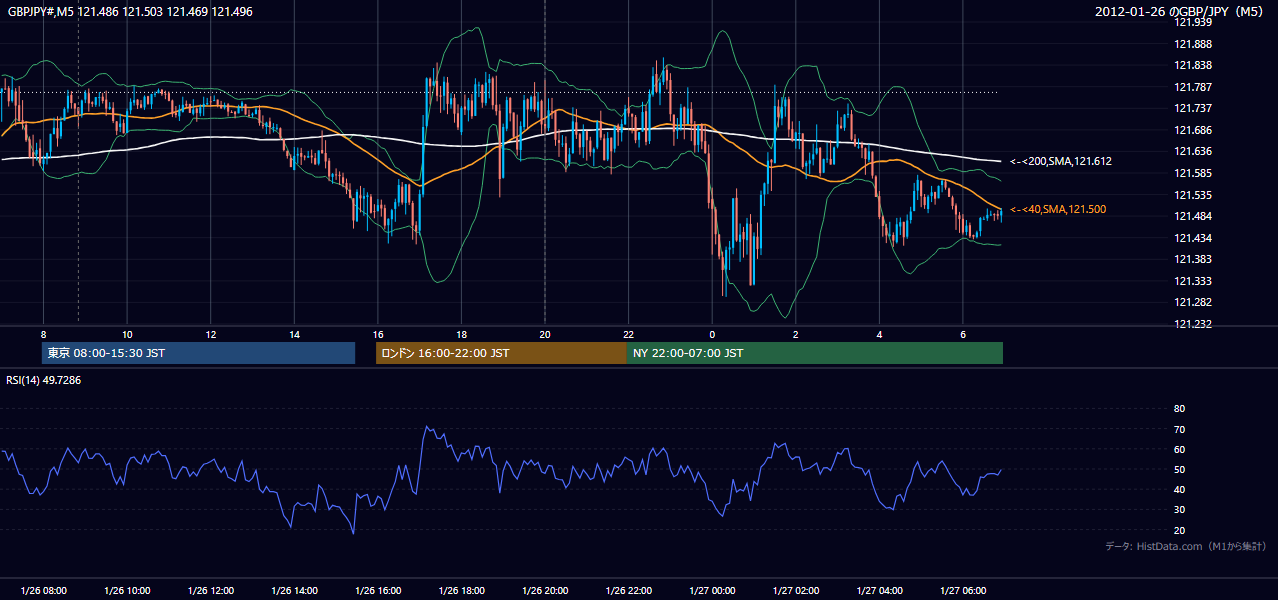Click the RSI 60 level label
This screenshot has height=600, width=1278.
1179,449
